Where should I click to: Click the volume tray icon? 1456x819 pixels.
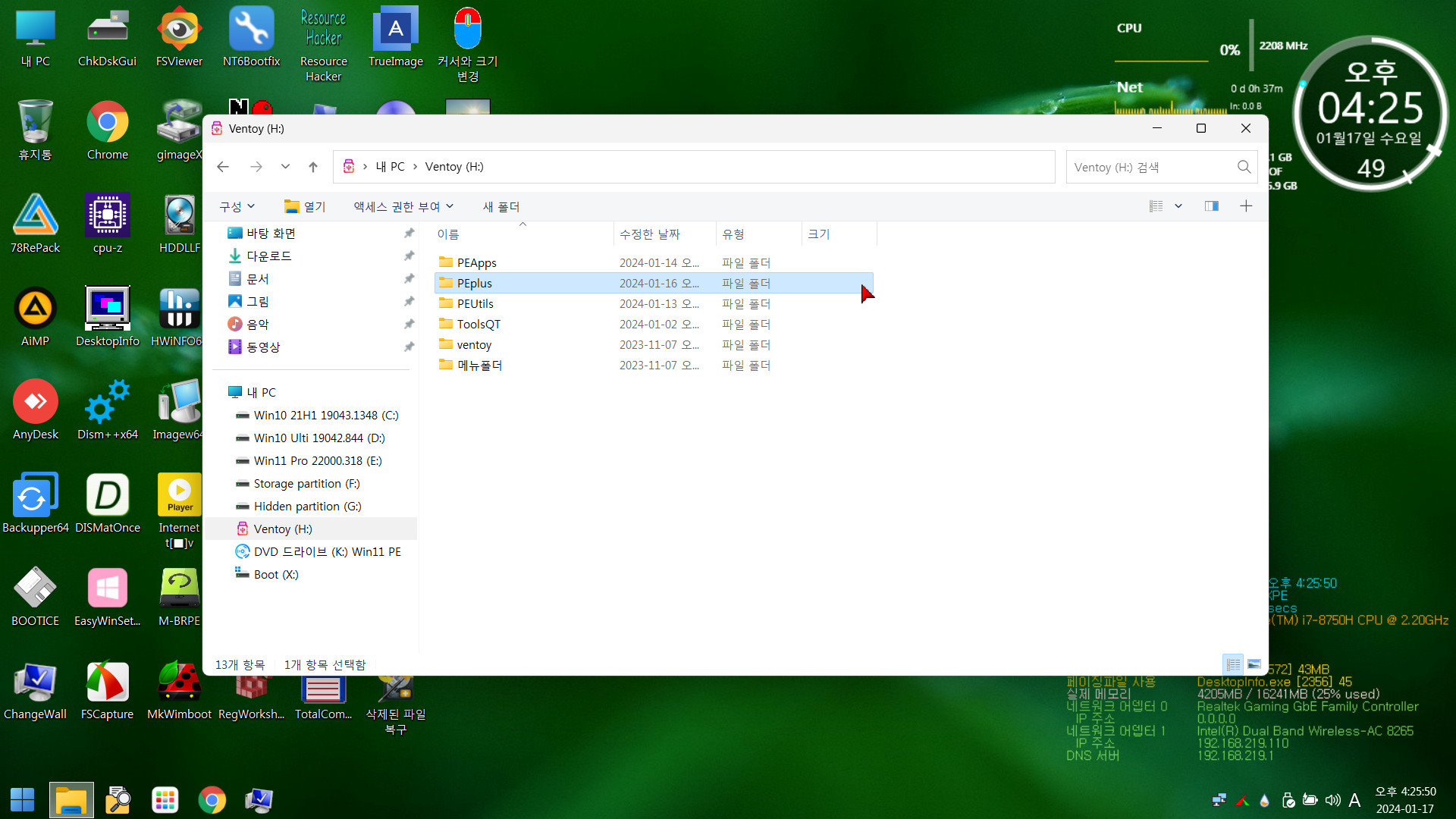[x=1332, y=799]
